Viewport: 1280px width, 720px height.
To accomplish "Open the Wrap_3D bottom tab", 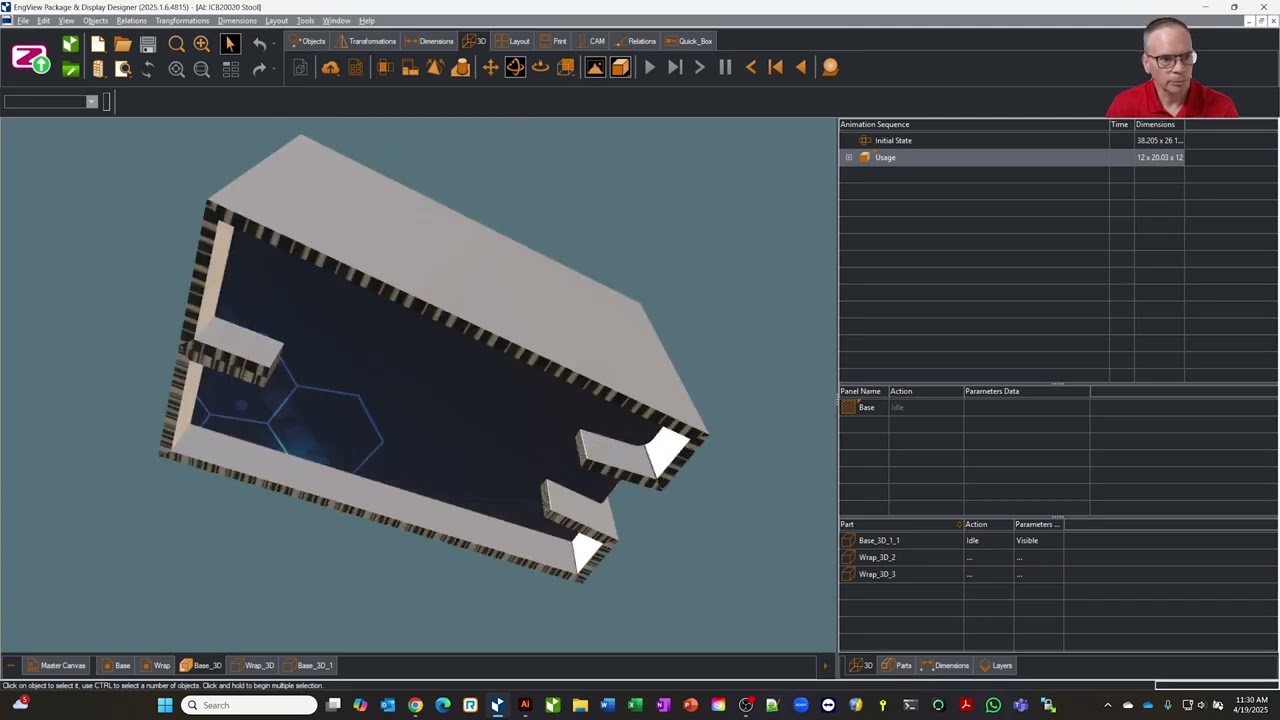I will pos(253,666).
